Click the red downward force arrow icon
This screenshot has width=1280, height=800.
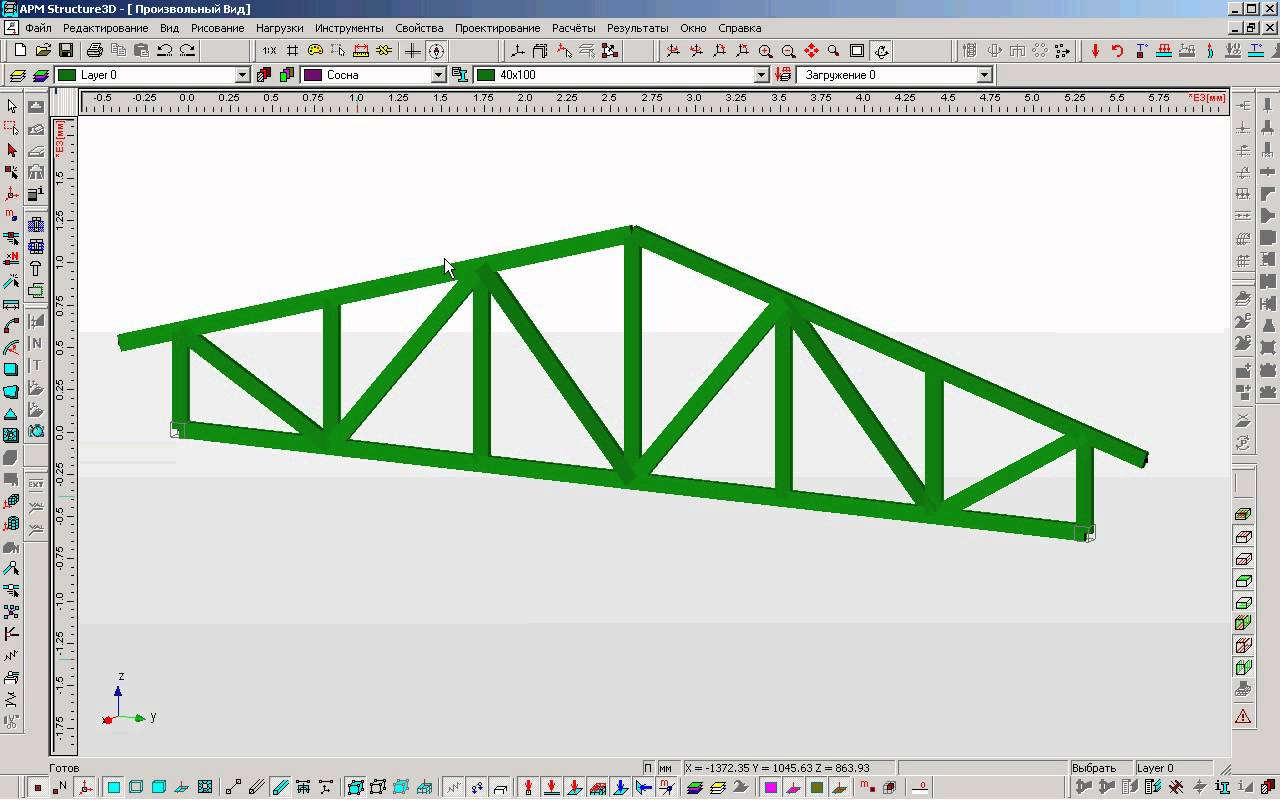coord(1095,50)
